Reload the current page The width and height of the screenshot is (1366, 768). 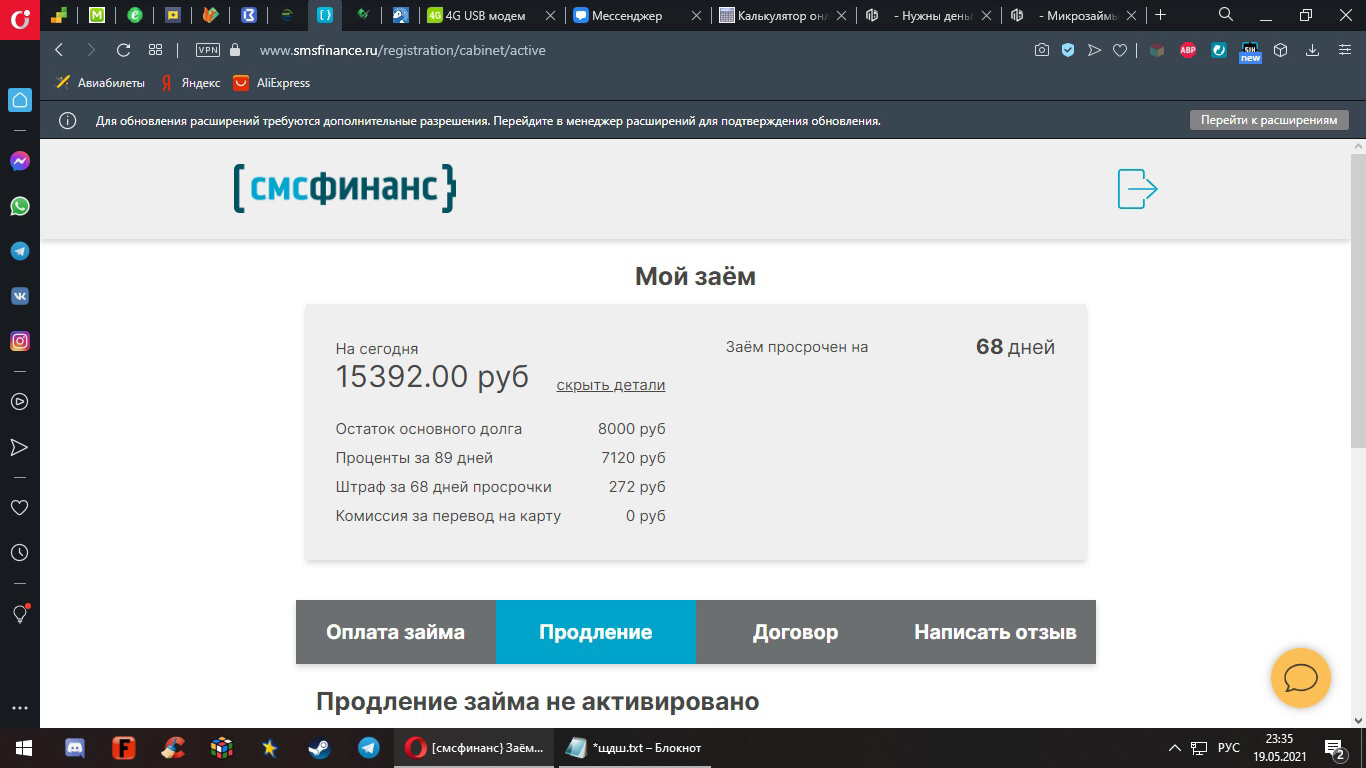(124, 50)
